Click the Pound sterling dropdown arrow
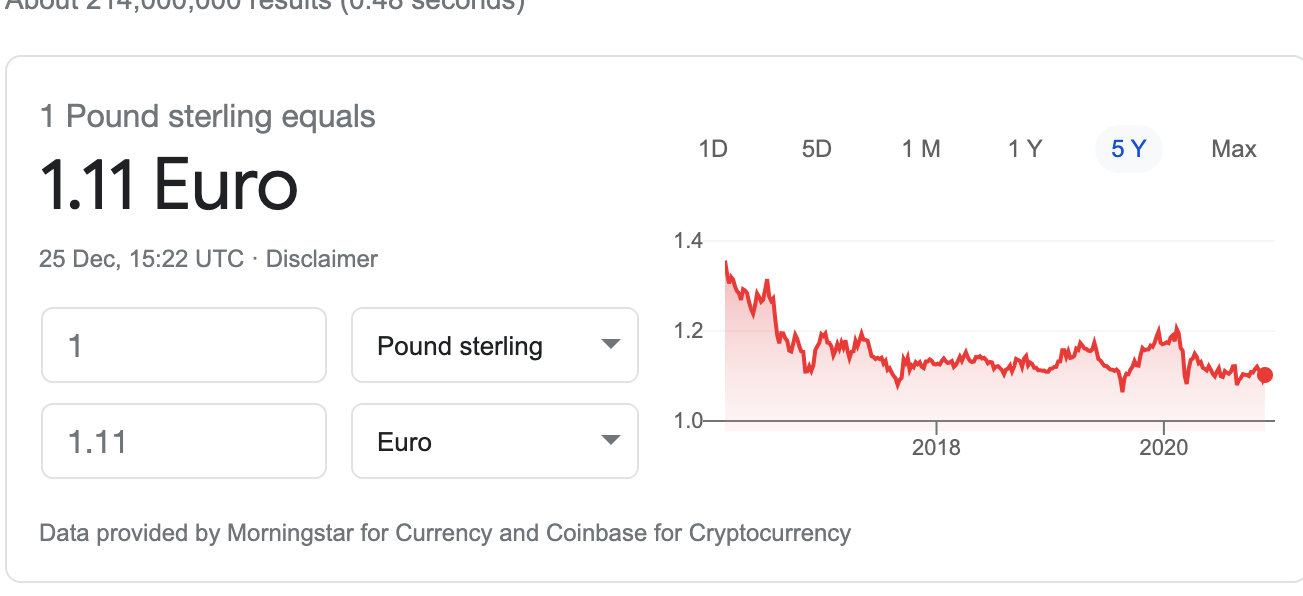1303x596 pixels. tap(610, 345)
